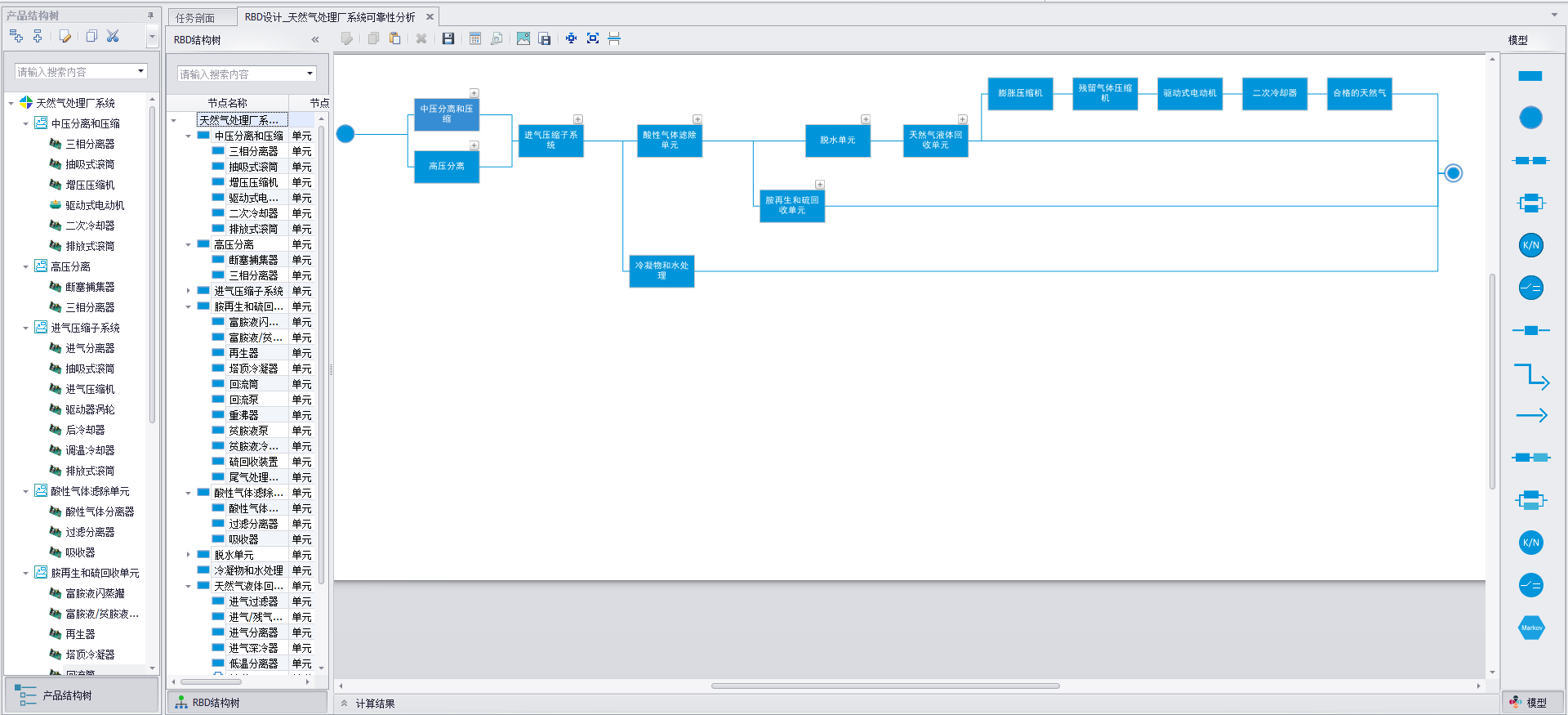Open the 产品结构树 bottom tab
Image resolution: width=1568 pixels, height=715 pixels.
click(x=82, y=695)
